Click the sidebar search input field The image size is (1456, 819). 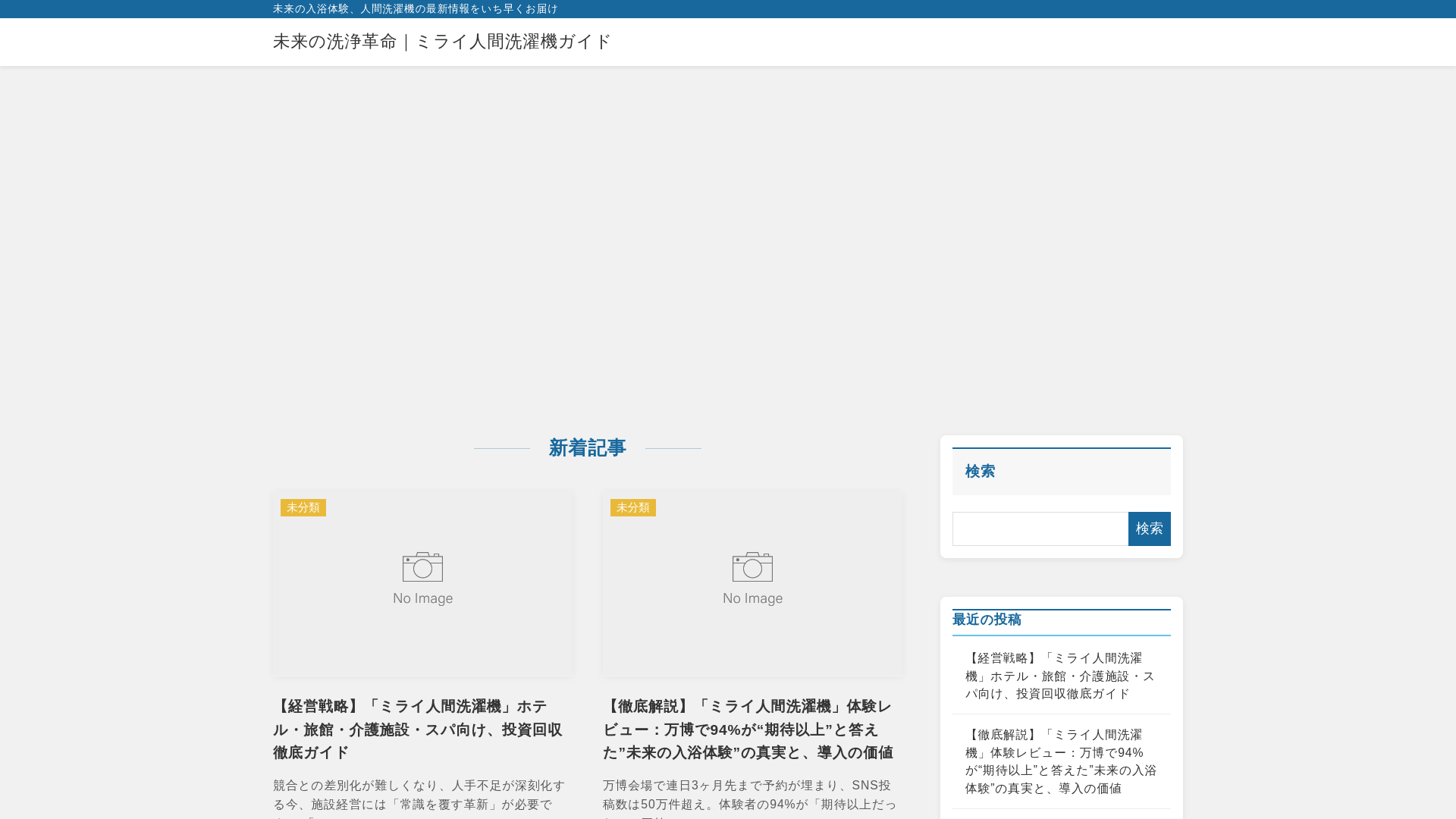[x=1040, y=529]
